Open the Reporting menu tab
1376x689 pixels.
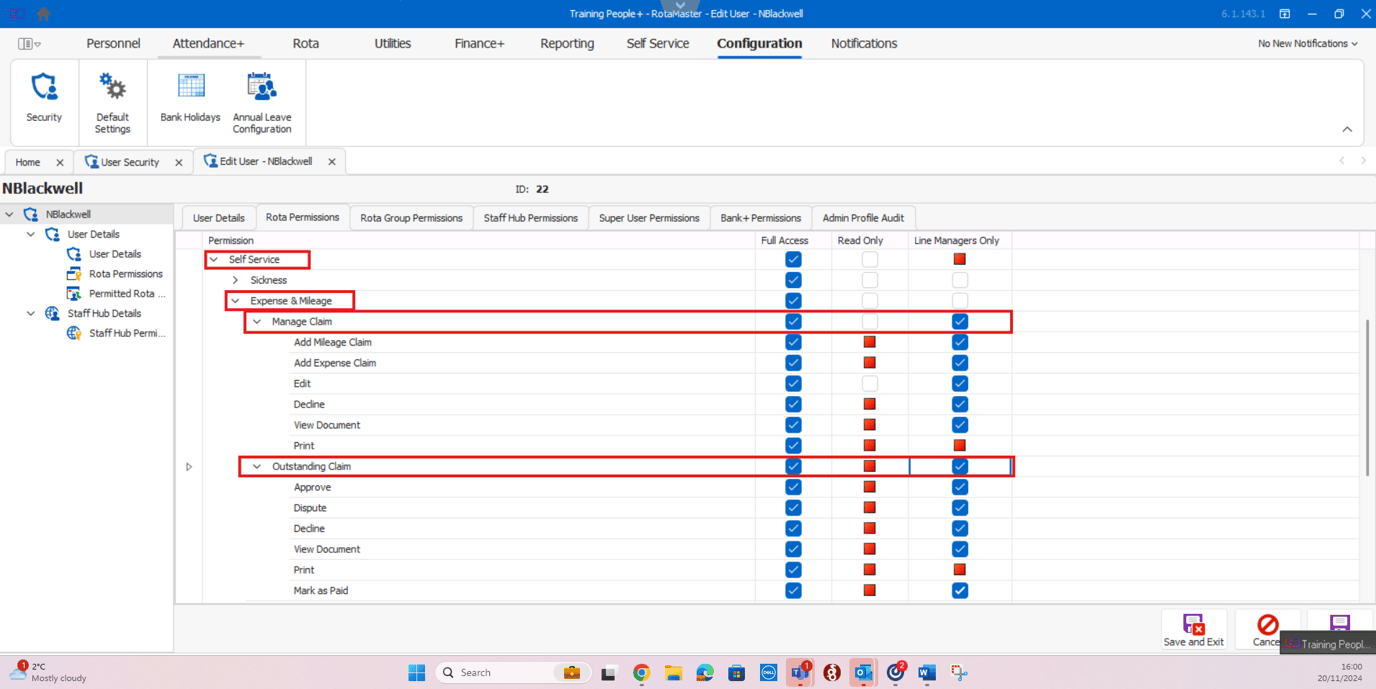(567, 44)
